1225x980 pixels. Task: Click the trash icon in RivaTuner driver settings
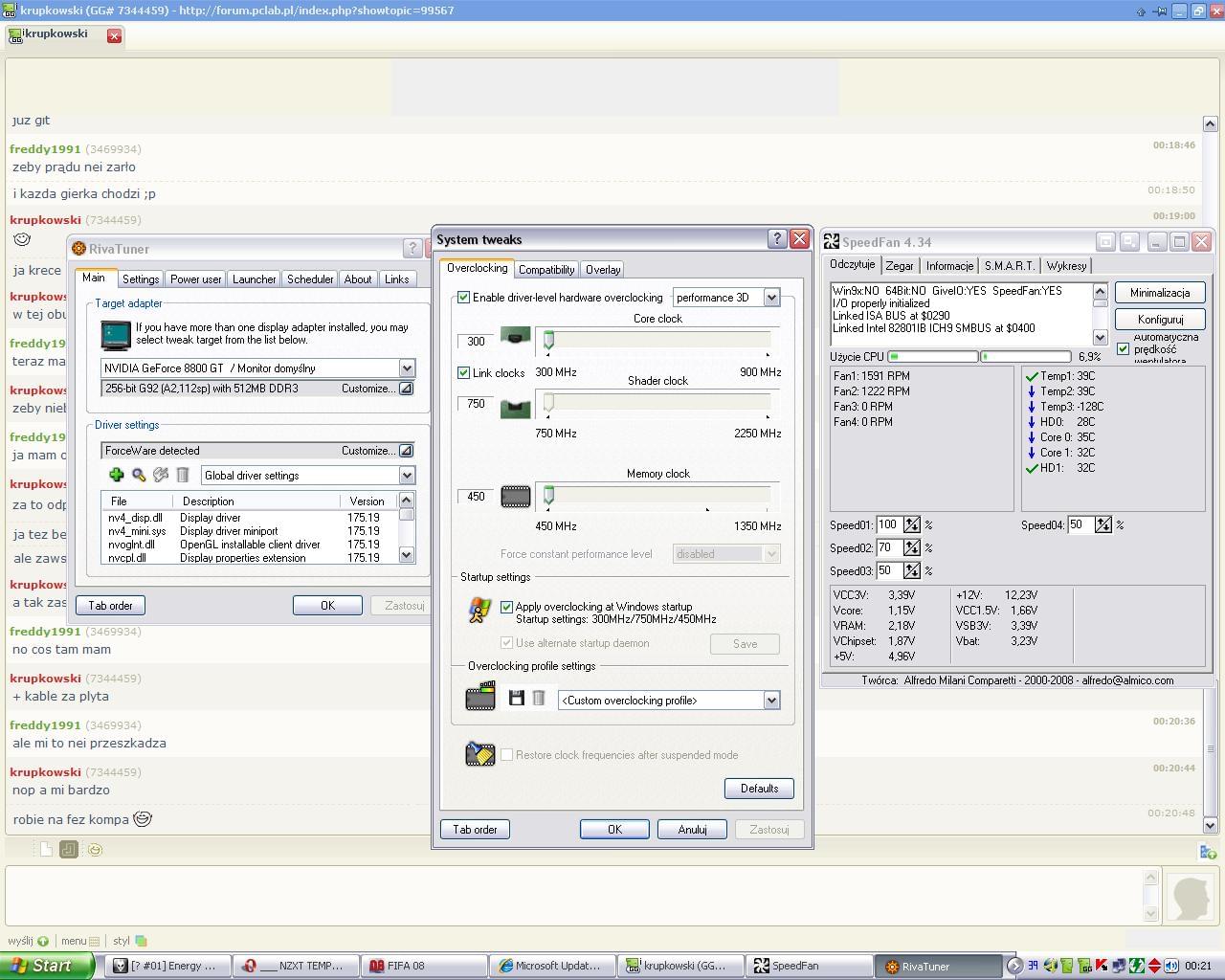tap(183, 475)
